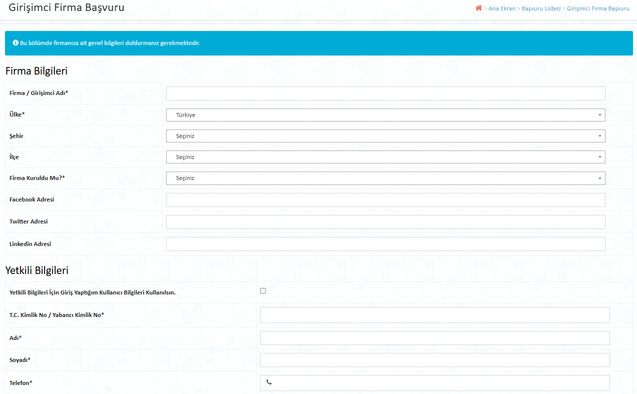Open the Ülke dropdown showing Türkiye
Viewport: 637px width, 394px height.
point(386,115)
